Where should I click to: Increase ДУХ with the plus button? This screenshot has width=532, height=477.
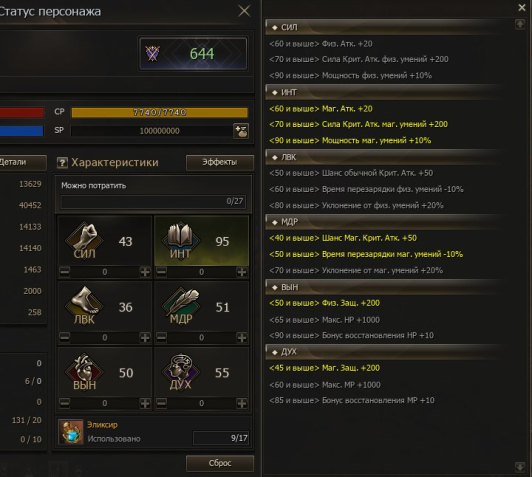point(242,403)
